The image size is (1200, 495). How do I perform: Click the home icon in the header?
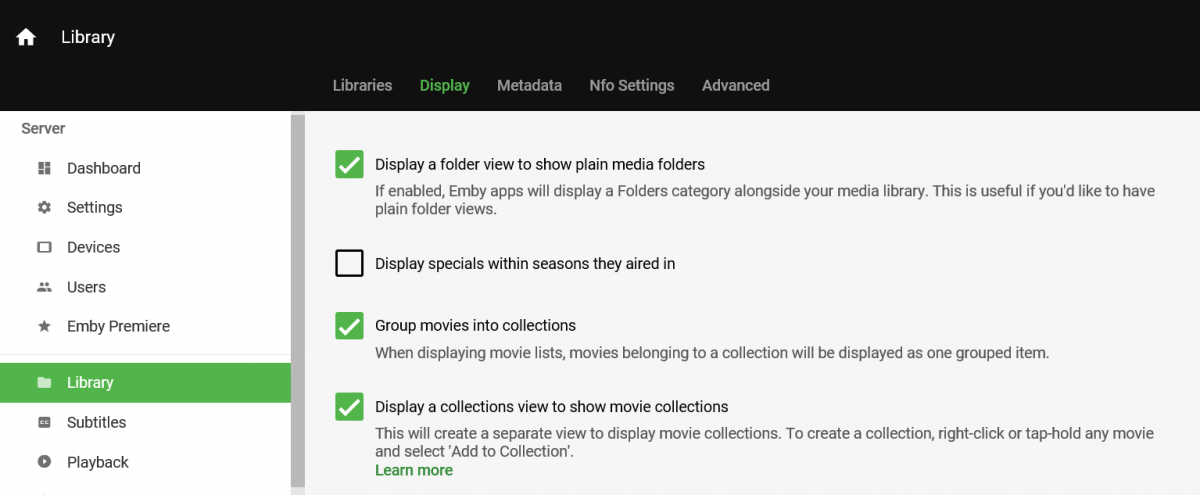click(26, 37)
